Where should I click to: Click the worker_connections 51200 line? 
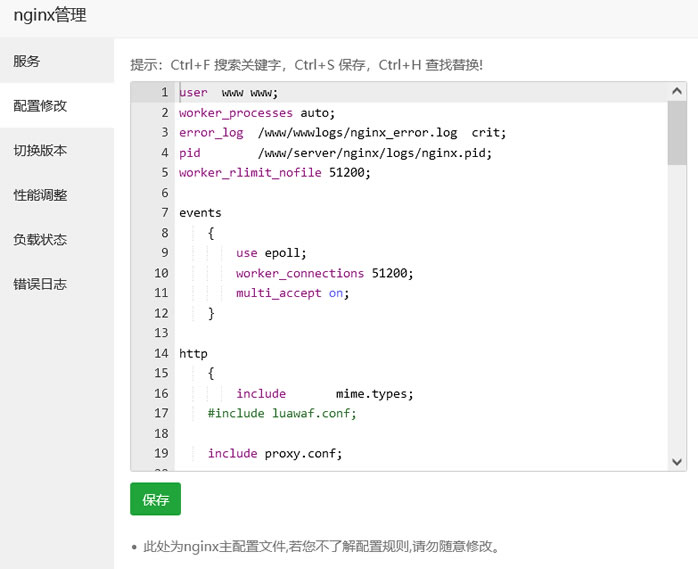click(324, 273)
